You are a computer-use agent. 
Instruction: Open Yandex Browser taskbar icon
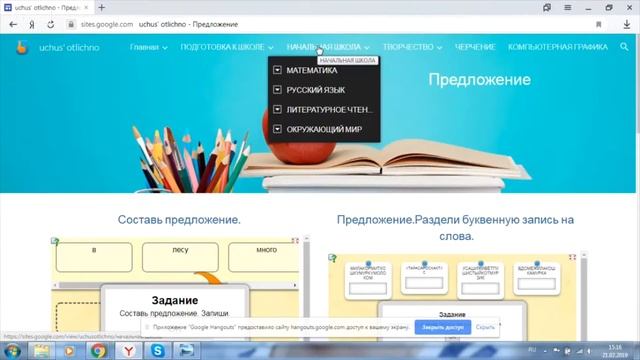coord(129,351)
